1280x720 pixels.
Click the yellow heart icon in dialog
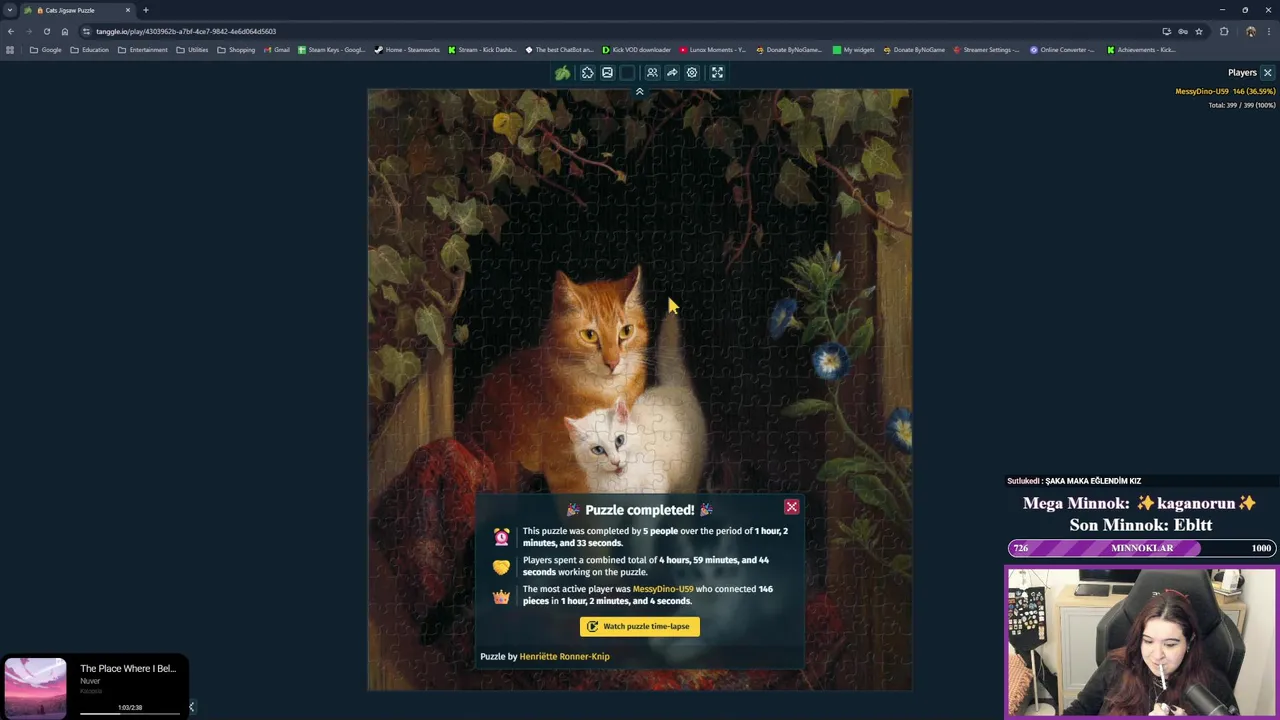tap(501, 567)
